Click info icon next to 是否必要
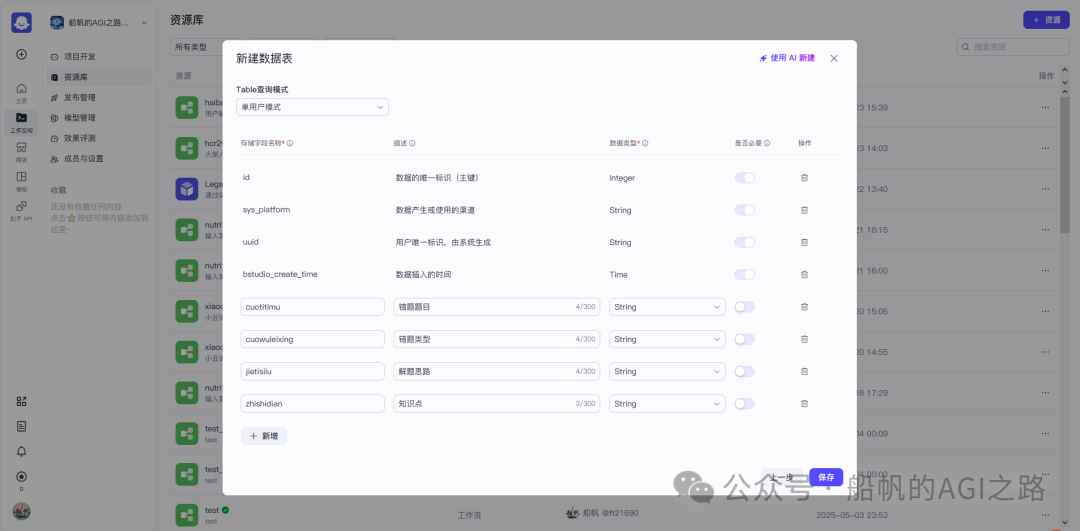This screenshot has height=531, width=1080. click(x=767, y=143)
